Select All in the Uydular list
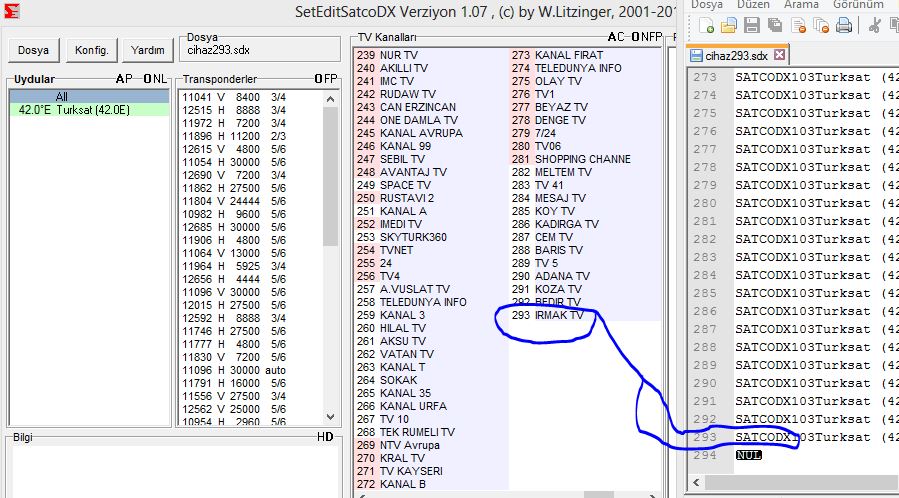The width and height of the screenshot is (899, 498). (89, 97)
